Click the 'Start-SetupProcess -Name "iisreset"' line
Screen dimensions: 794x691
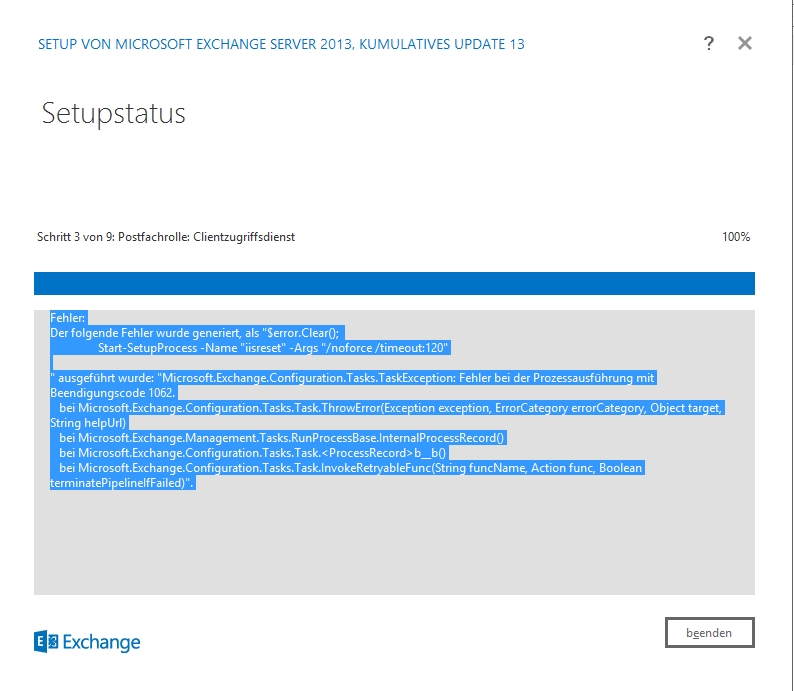pyautogui.click(x=272, y=348)
